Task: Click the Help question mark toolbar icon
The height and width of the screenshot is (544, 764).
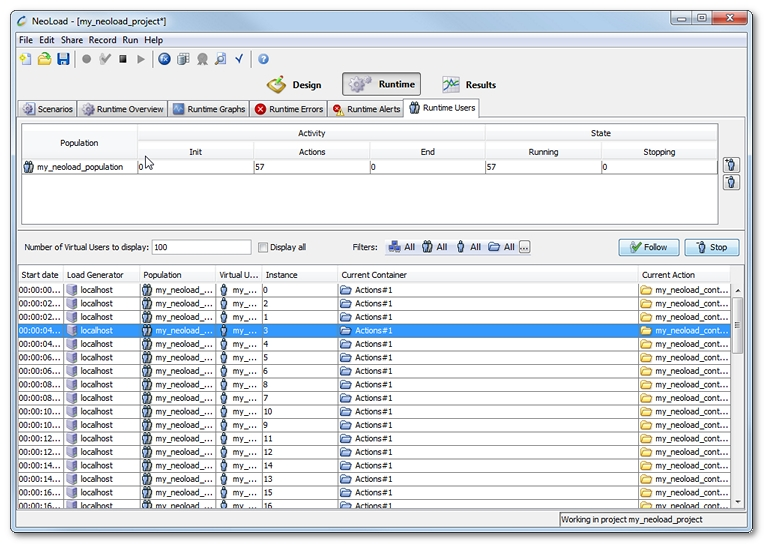Action: point(263,60)
